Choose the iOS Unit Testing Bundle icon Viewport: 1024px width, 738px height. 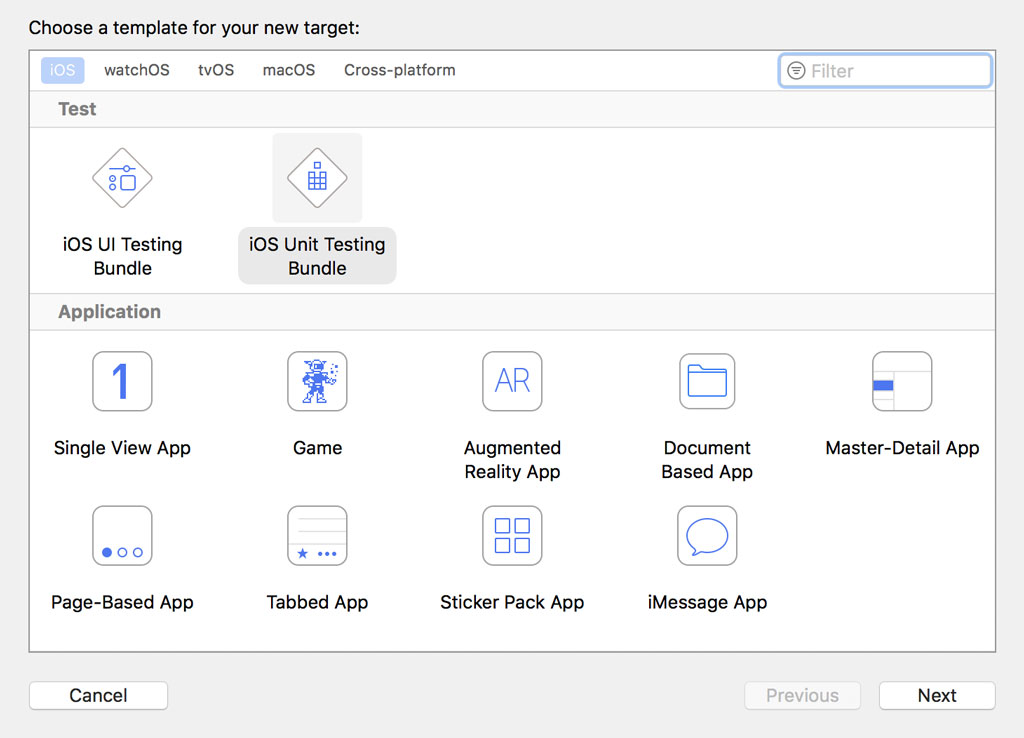pyautogui.click(x=317, y=179)
